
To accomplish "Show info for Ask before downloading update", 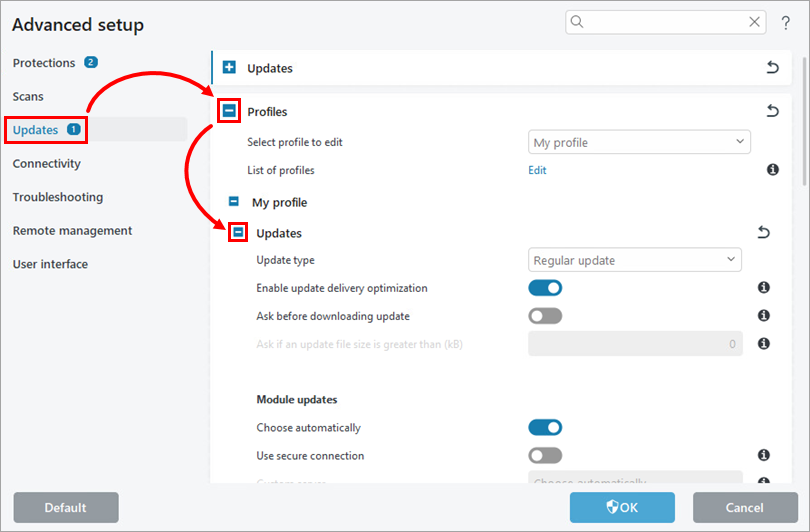I will pyautogui.click(x=763, y=316).
